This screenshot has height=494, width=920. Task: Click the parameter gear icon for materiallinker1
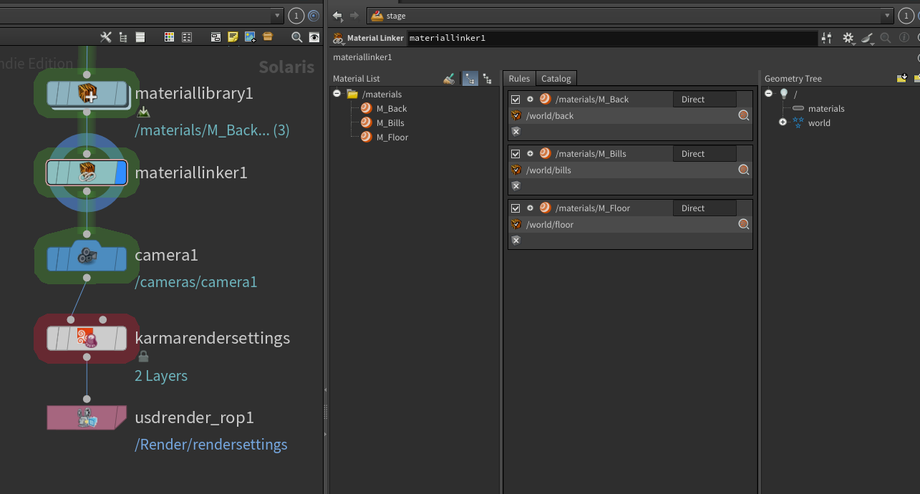point(848,38)
